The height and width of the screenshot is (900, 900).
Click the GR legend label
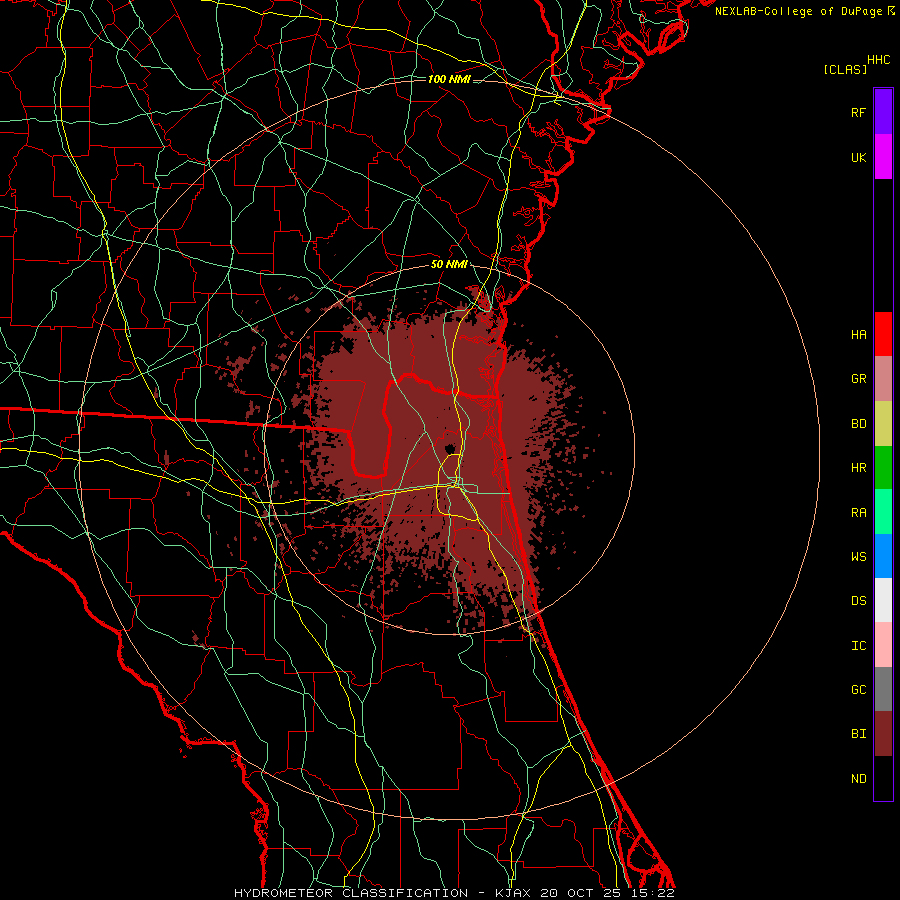858,379
